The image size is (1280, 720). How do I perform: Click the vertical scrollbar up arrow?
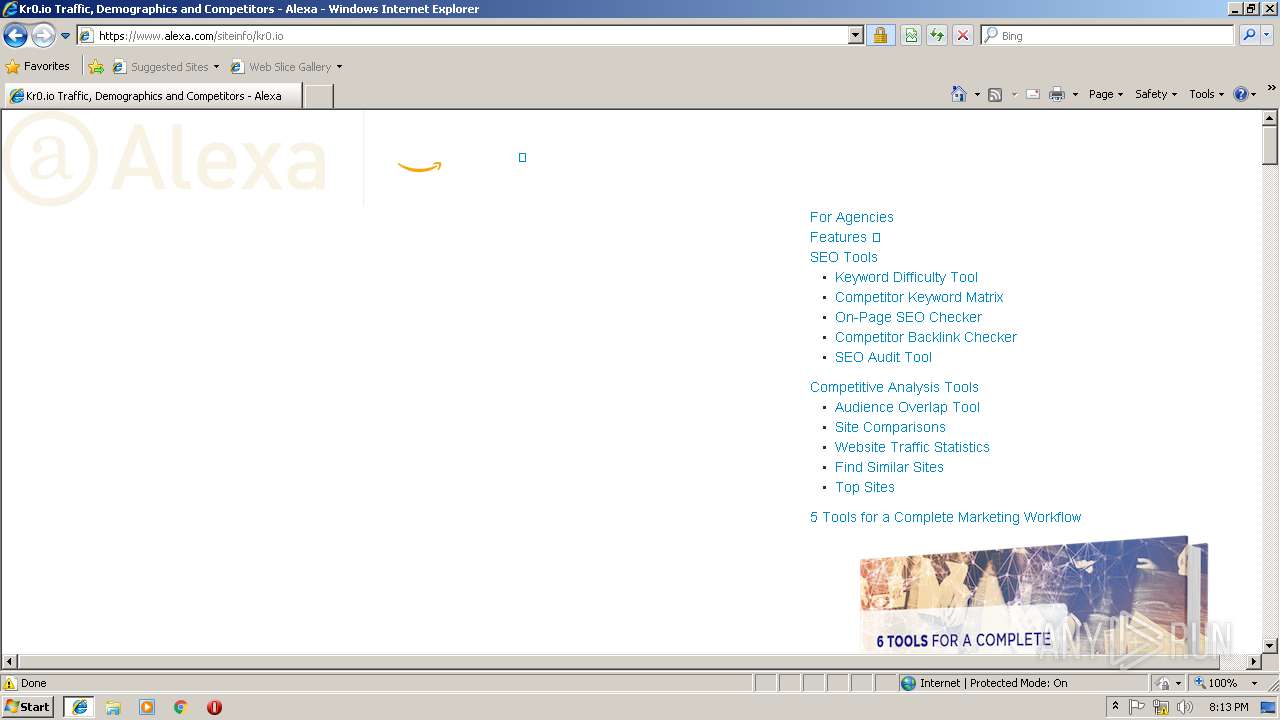(1270, 118)
